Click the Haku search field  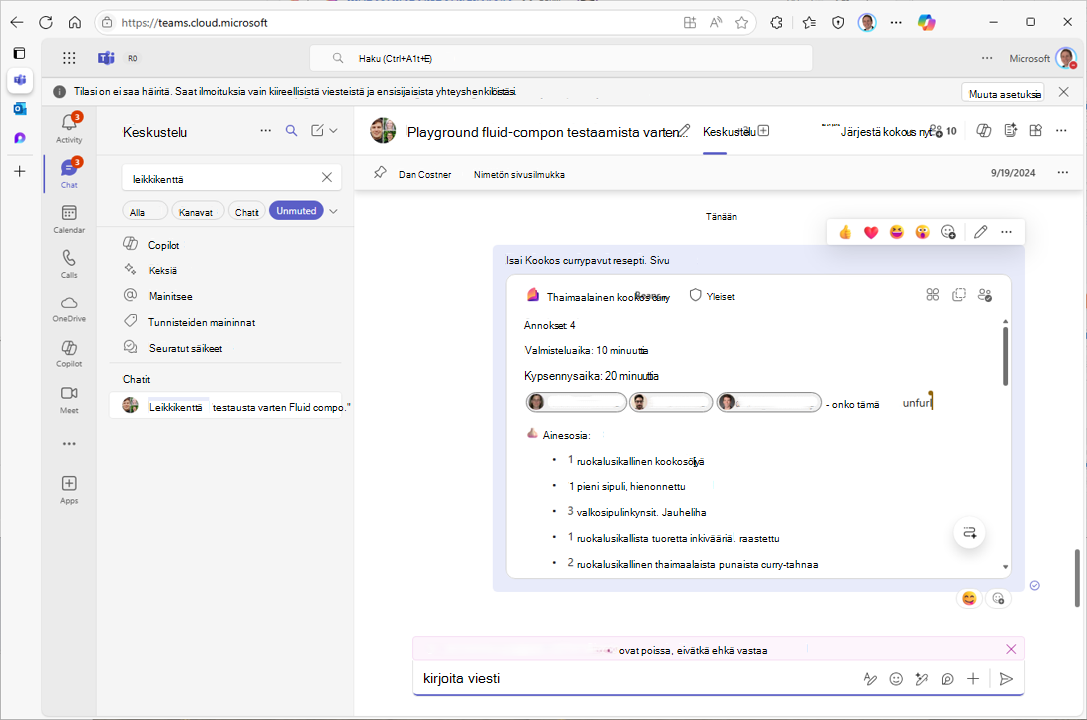(x=561, y=58)
